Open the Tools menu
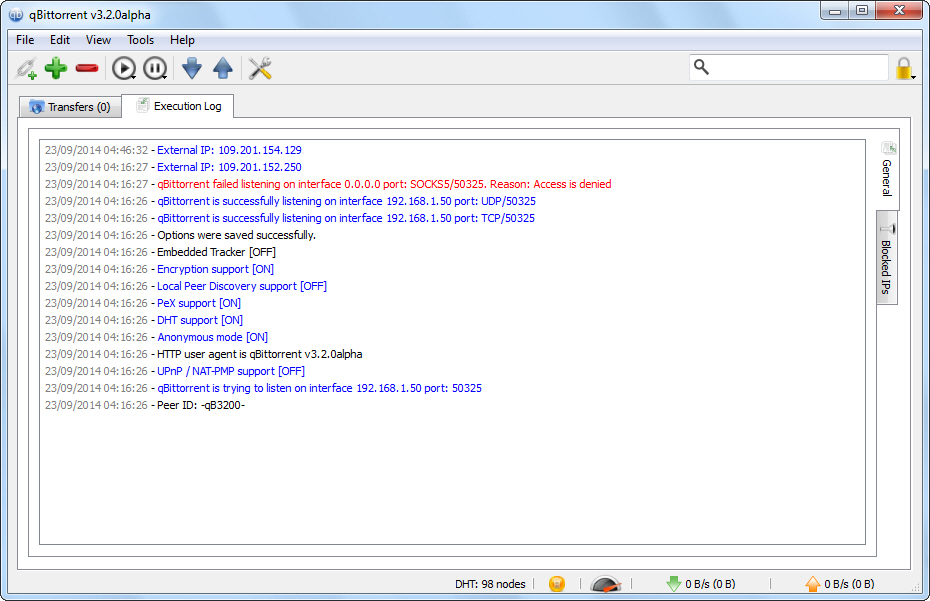The width and height of the screenshot is (930, 601). pos(141,40)
